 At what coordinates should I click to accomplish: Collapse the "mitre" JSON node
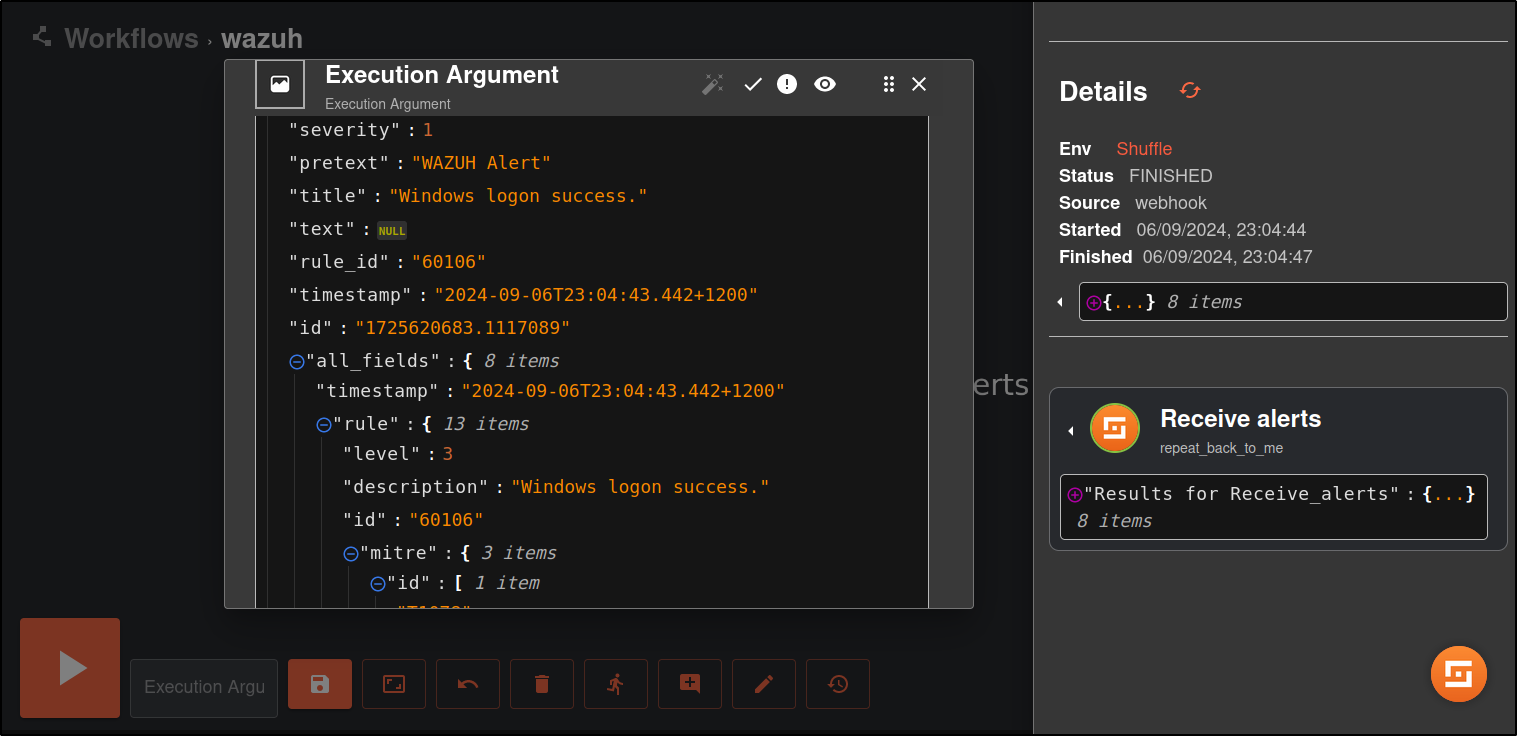pyautogui.click(x=351, y=554)
